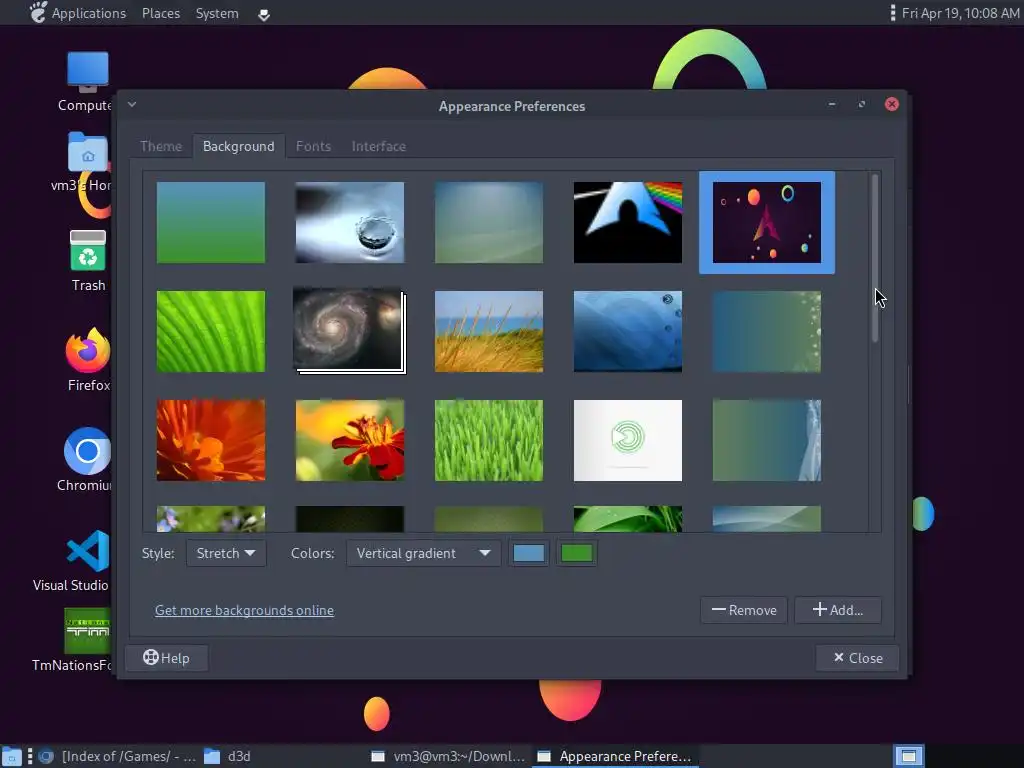1024x768 pixels.
Task: Select the blue-green gradient wallpaper thumbnail
Action: [211, 223]
